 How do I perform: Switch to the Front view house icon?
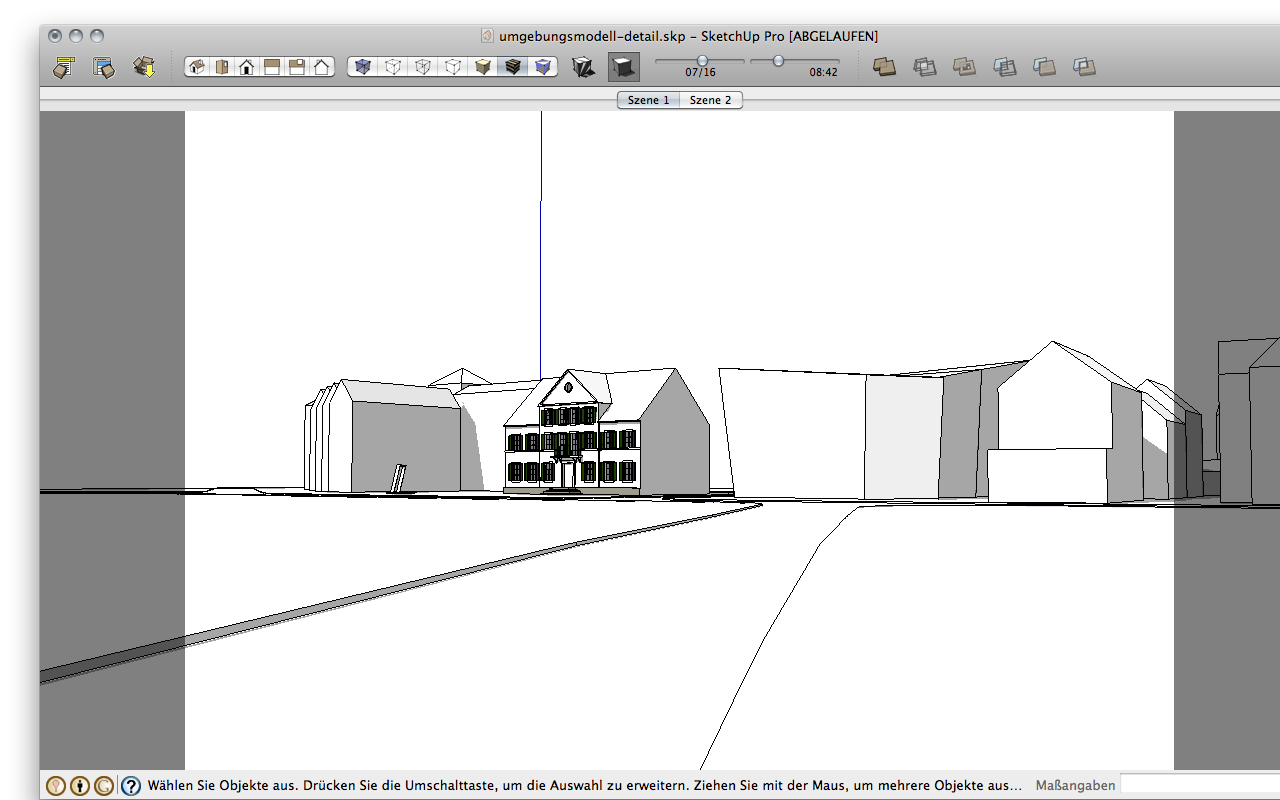tap(246, 67)
